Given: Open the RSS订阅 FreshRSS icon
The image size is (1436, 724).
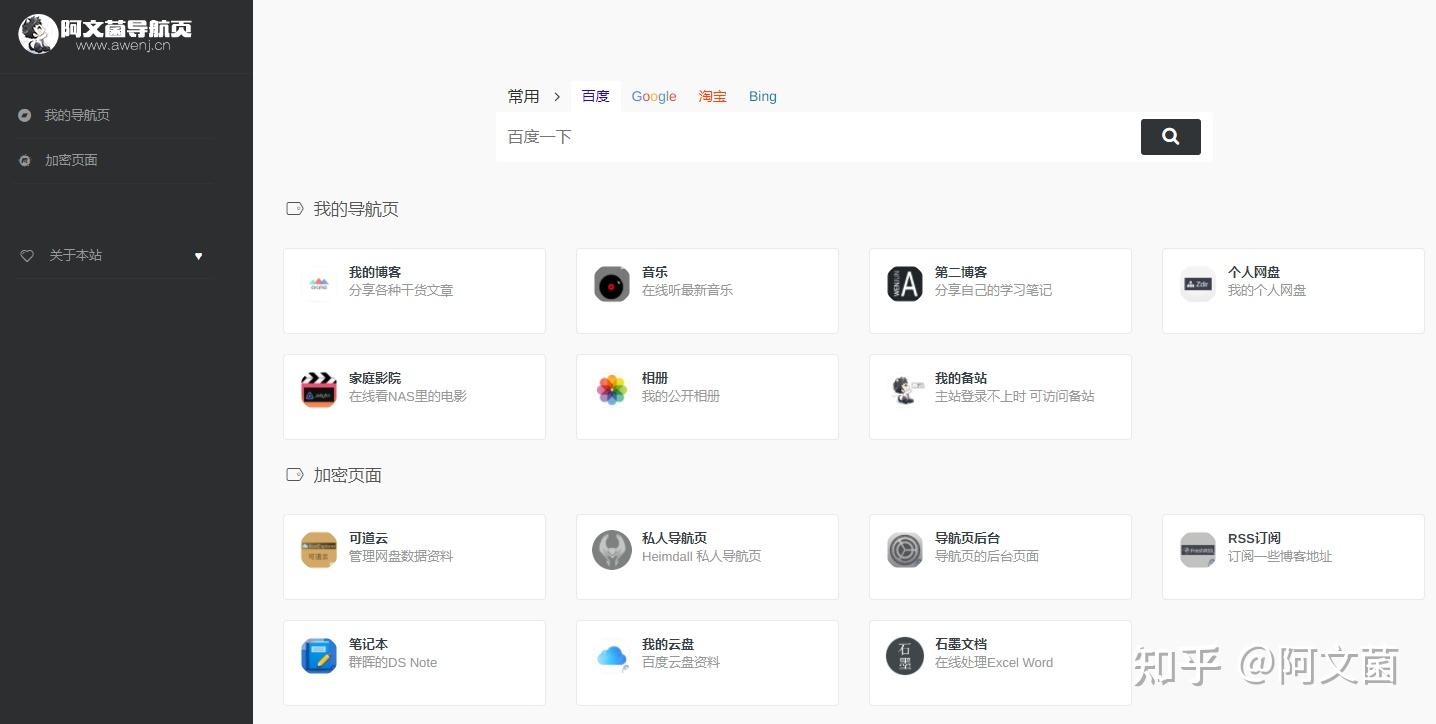Looking at the screenshot, I should coord(1198,550).
